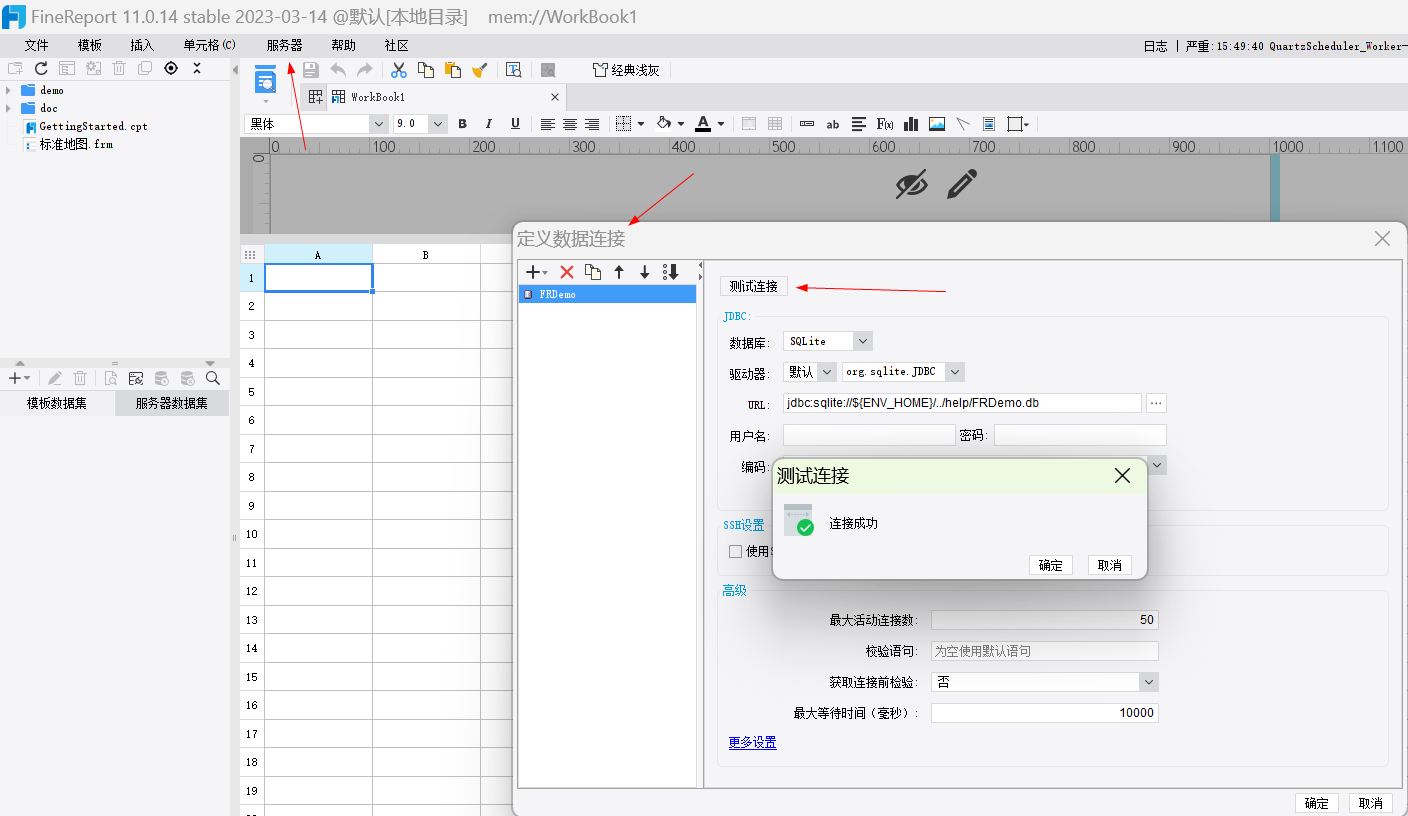Move selected connection up

[619, 272]
